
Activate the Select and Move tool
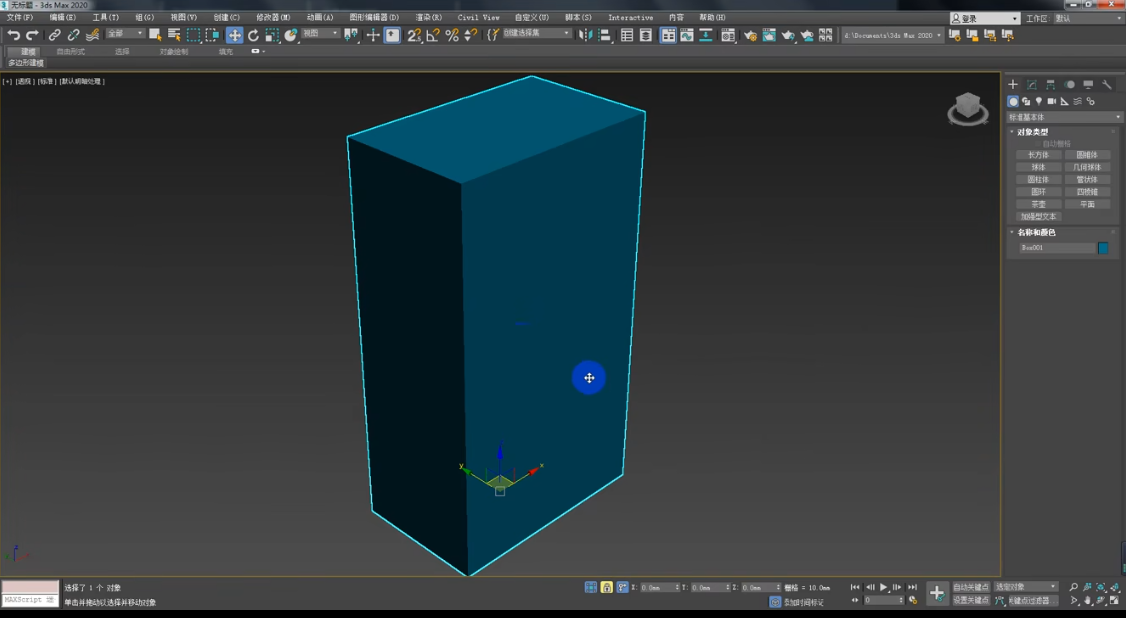(235, 34)
